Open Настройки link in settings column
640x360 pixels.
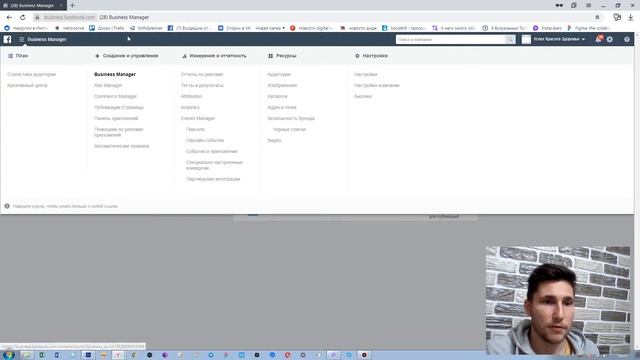366,74
